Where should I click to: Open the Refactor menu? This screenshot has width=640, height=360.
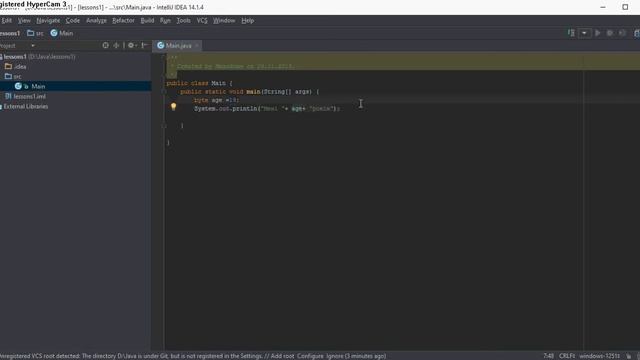click(x=123, y=20)
